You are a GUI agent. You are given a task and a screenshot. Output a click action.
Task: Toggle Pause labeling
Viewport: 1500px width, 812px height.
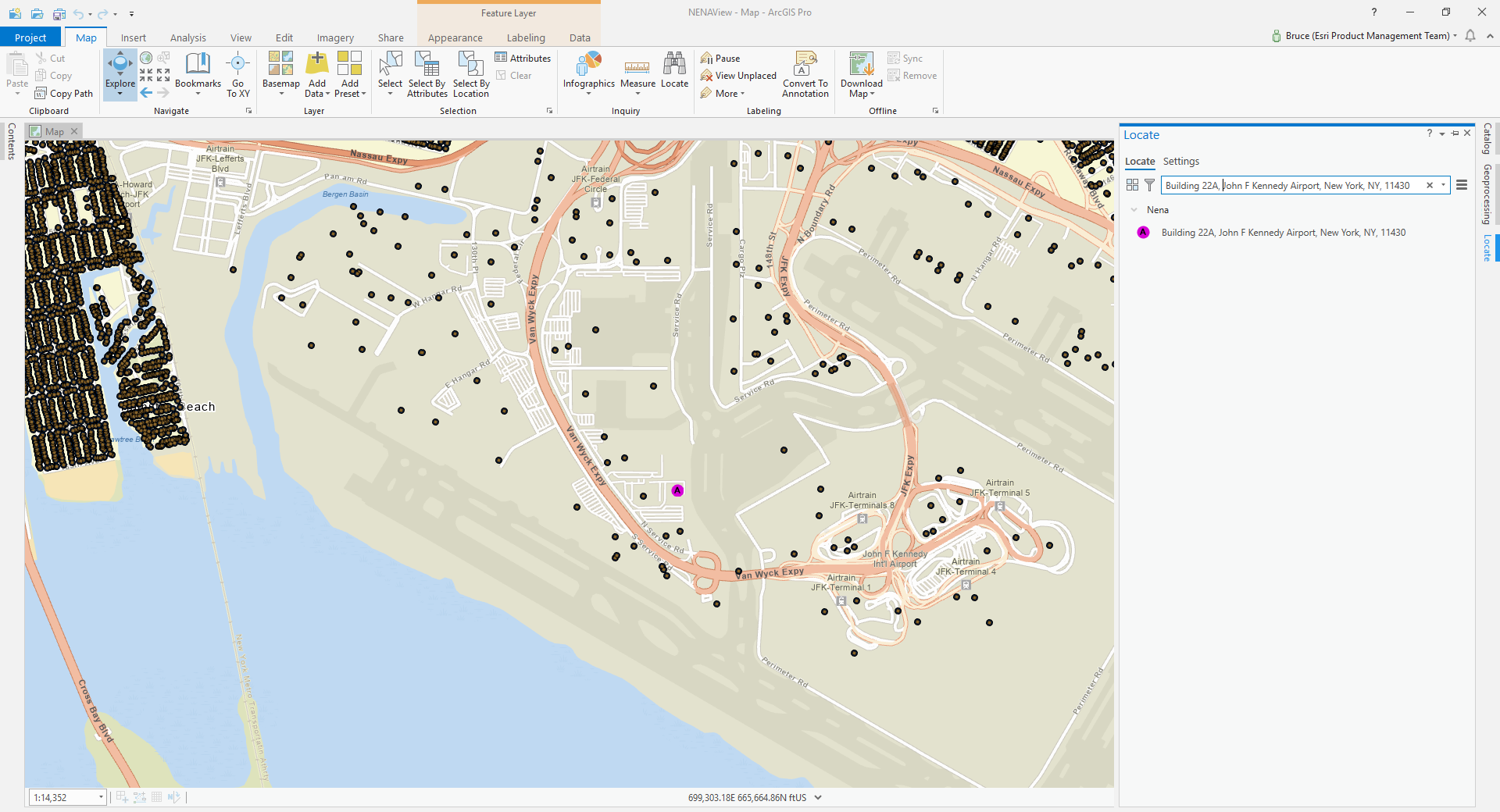coord(720,58)
